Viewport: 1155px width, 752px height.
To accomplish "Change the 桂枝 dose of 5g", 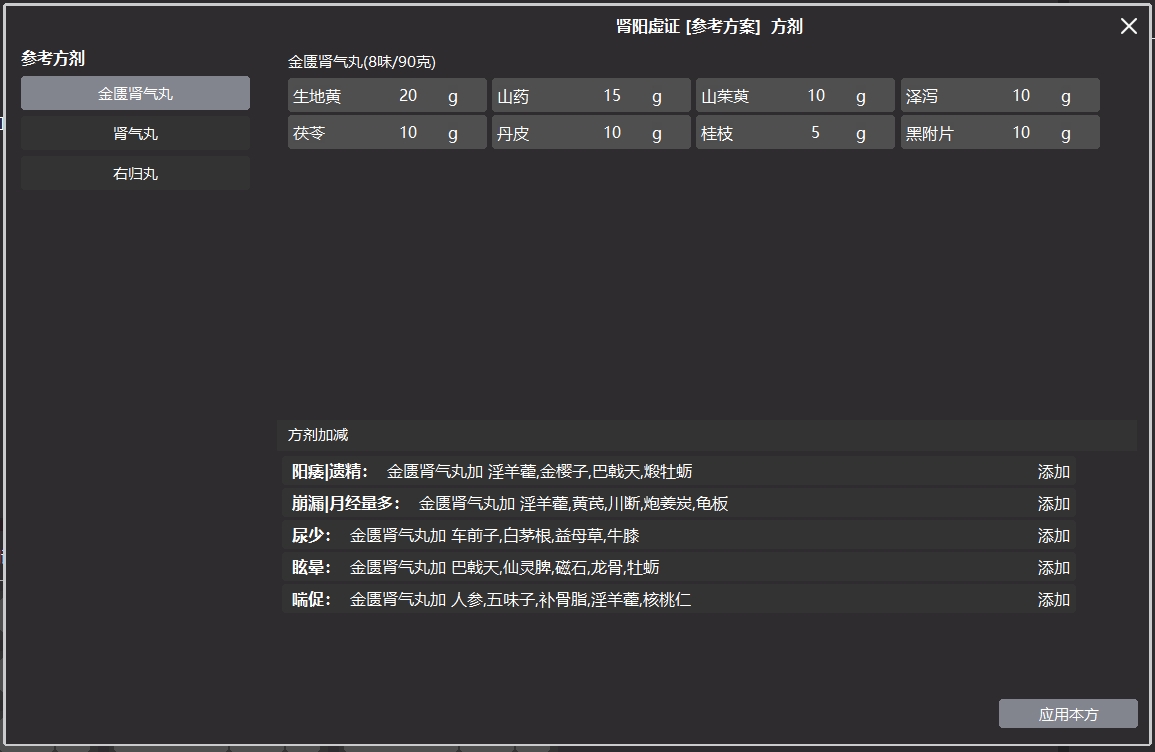I will pyautogui.click(x=817, y=132).
